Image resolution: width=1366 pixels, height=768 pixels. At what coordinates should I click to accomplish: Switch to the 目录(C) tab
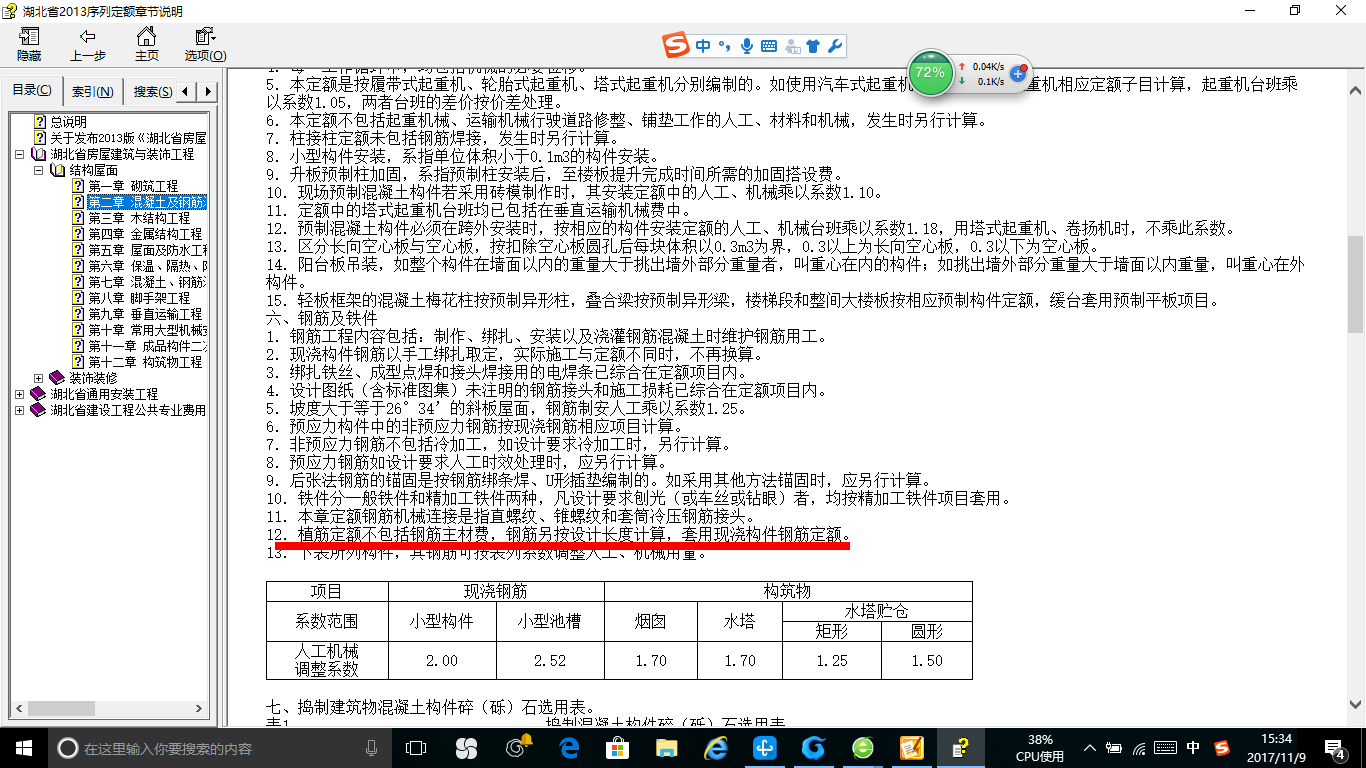pyautogui.click(x=32, y=91)
